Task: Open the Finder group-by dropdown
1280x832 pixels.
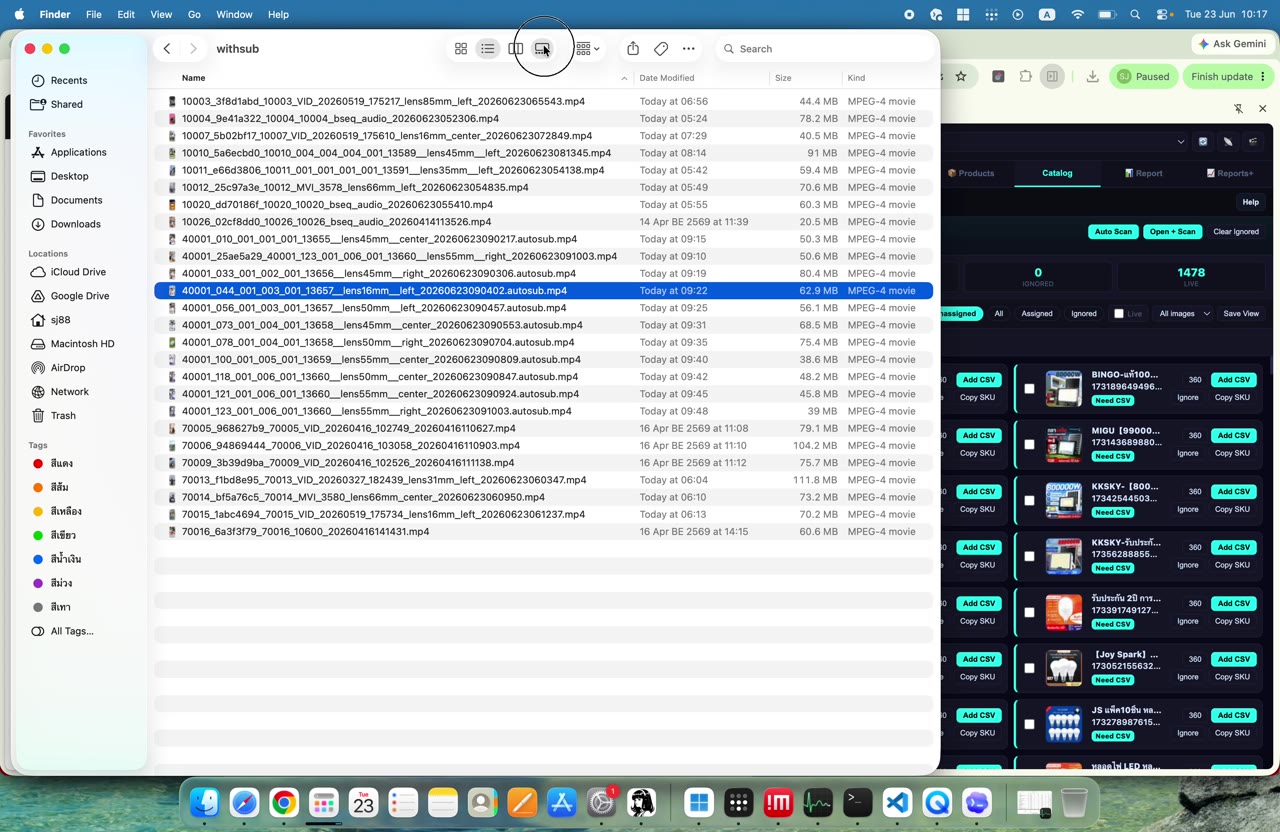Action: click(587, 48)
